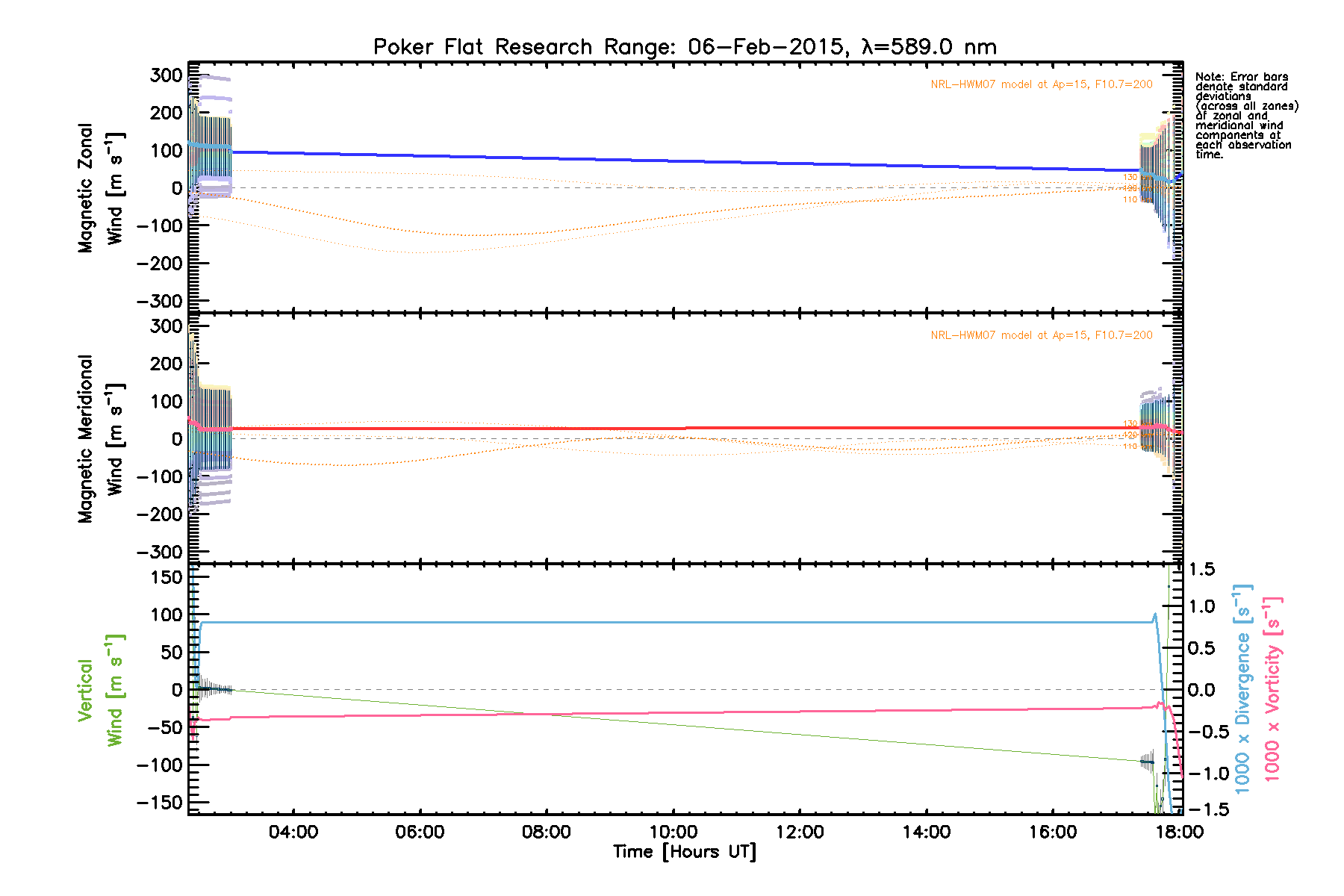Viewport: 1344px width, 896px height.
Task: Click the 1.5 tick on right axis top
Action: pyautogui.click(x=1201, y=570)
